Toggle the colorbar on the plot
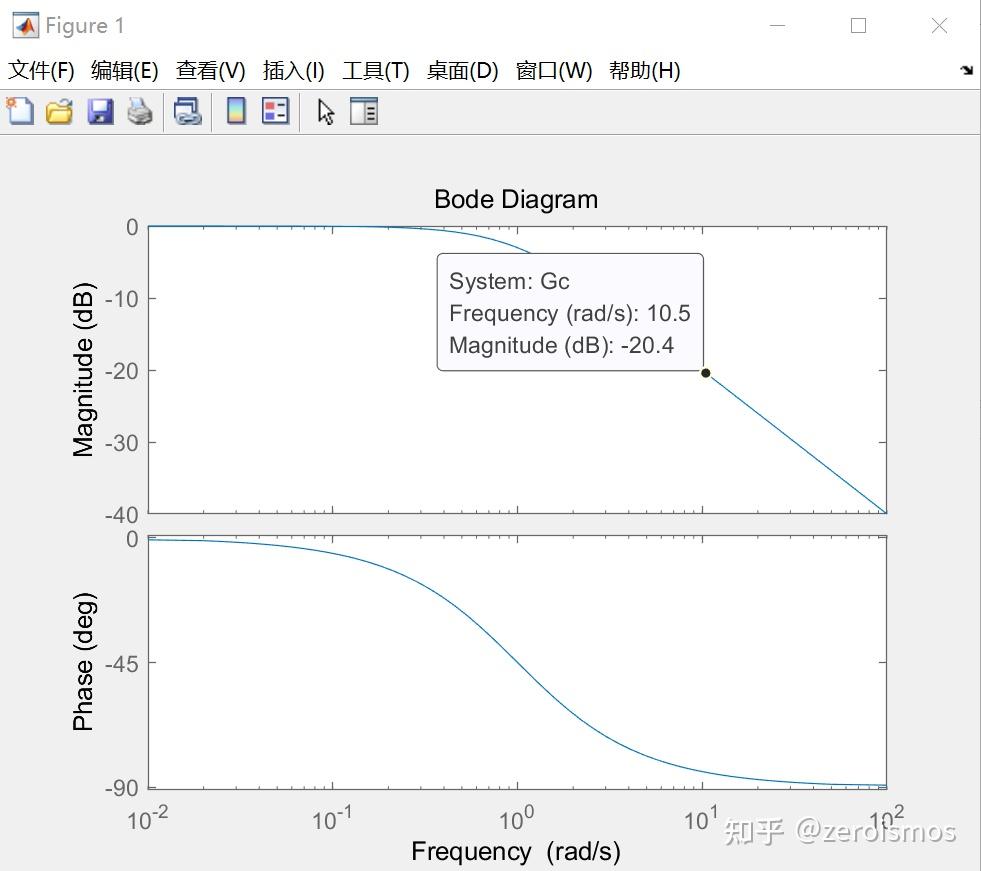 (x=234, y=111)
